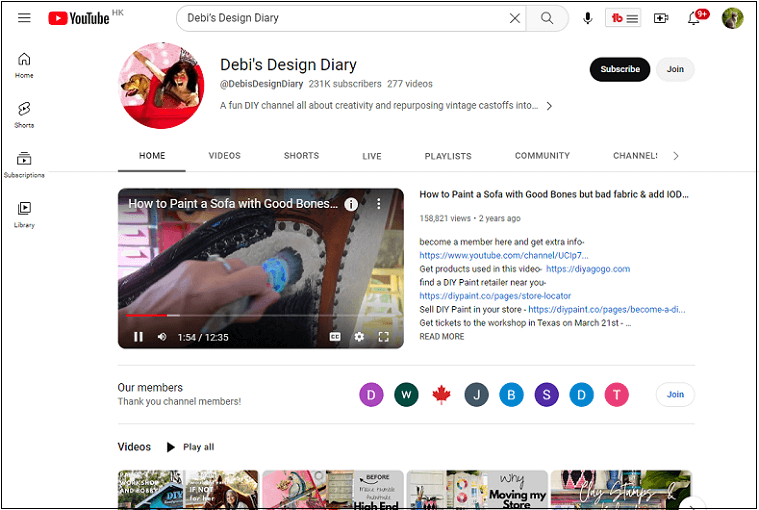The height and width of the screenshot is (510, 759).
Task: Open the diyagogo.com link
Action: [588, 269]
